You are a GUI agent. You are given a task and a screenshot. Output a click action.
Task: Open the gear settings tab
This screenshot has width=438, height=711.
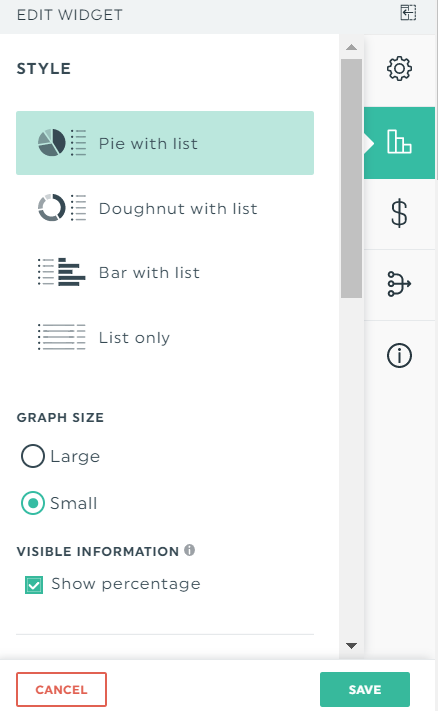click(x=399, y=69)
